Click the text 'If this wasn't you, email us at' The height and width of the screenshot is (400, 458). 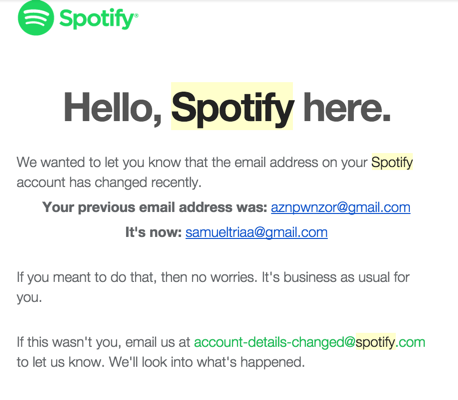(103, 342)
